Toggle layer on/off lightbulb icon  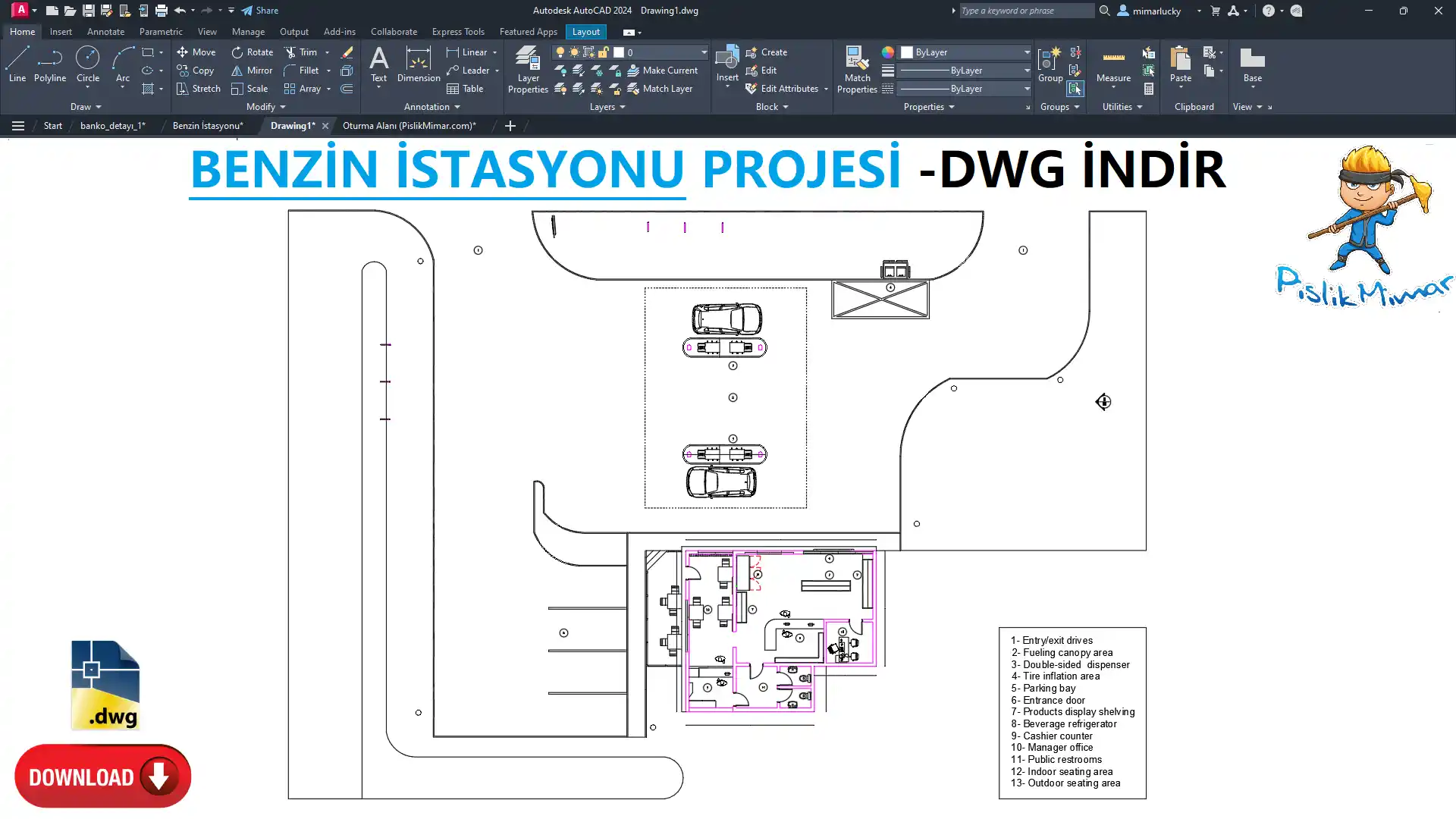560,52
